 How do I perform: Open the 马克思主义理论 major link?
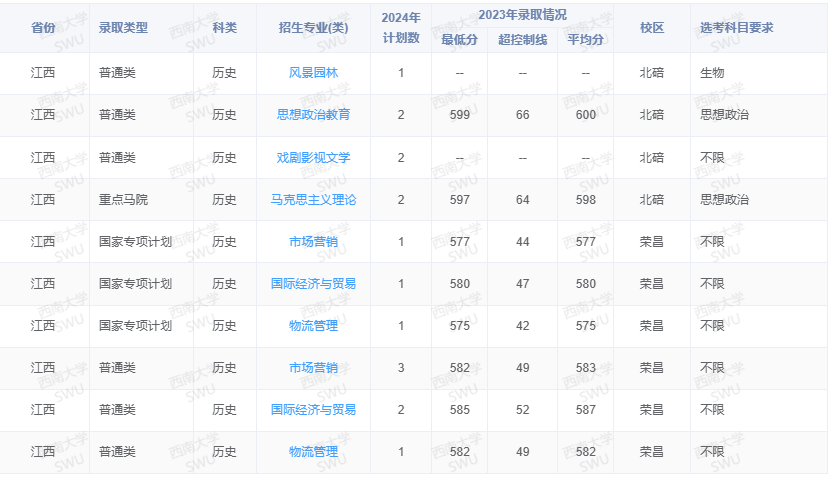tap(313, 199)
